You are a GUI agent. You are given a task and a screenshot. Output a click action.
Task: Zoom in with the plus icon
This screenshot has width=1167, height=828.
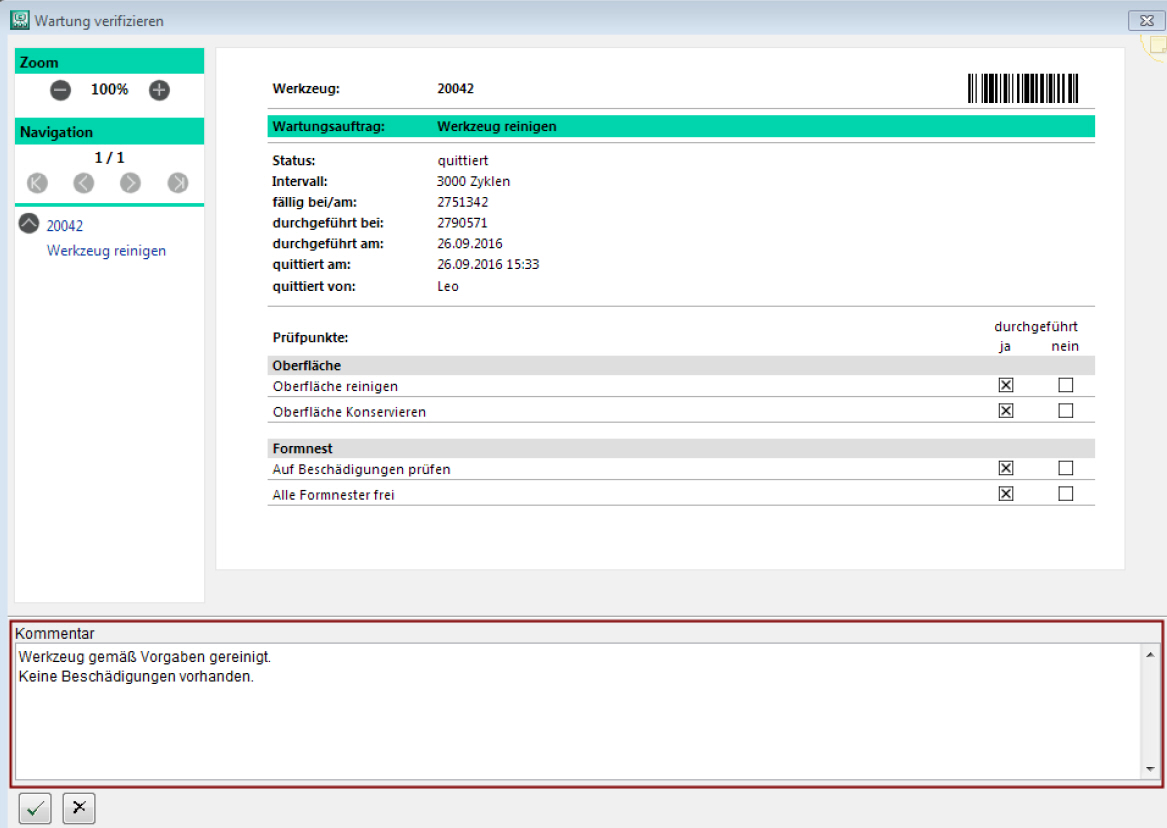[x=159, y=90]
